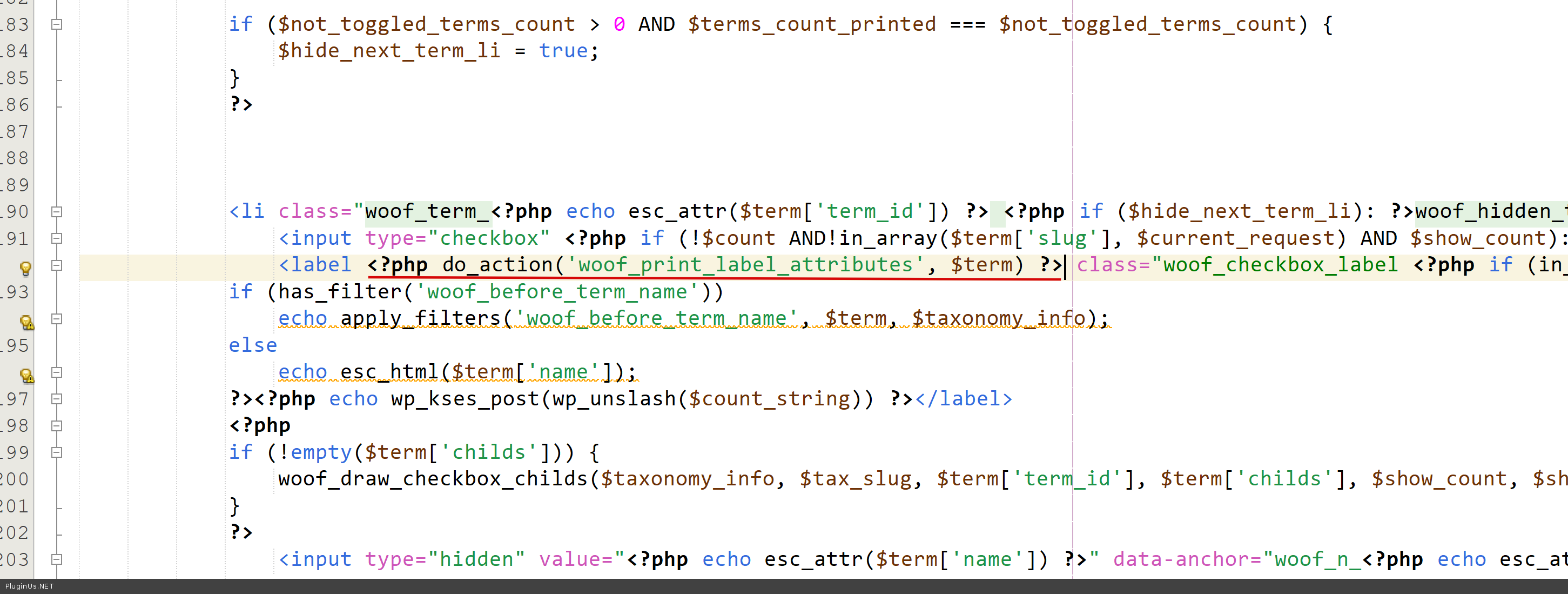The width and height of the screenshot is (1568, 594).
Task: Click 'woof_print_label_attributes' string in the code
Action: 746,265
